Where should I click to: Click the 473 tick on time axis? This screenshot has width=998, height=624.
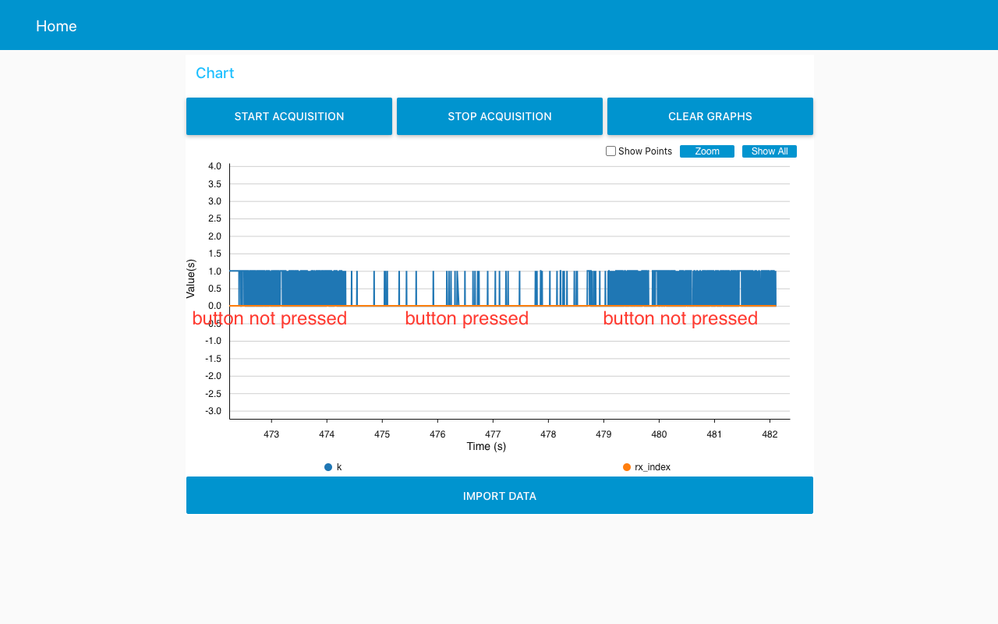[x=271, y=434]
